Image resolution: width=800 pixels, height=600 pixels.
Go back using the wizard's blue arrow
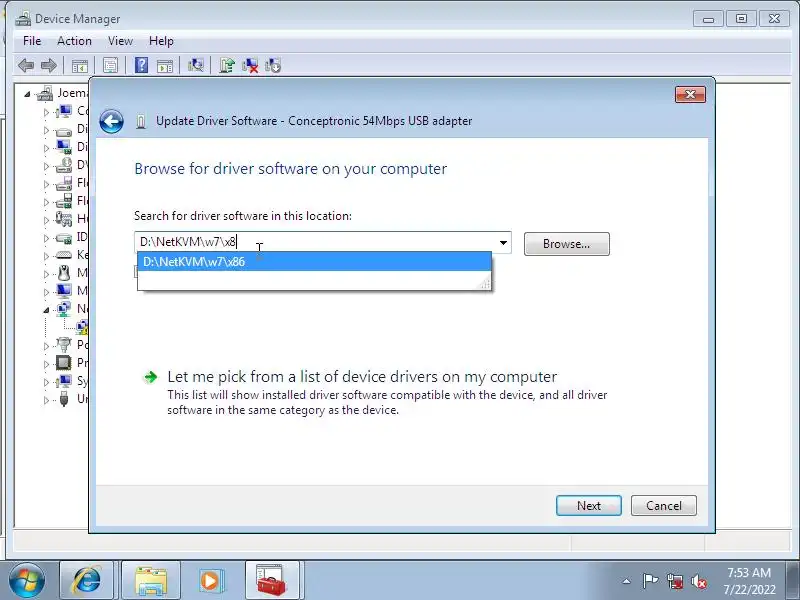pyautogui.click(x=112, y=121)
